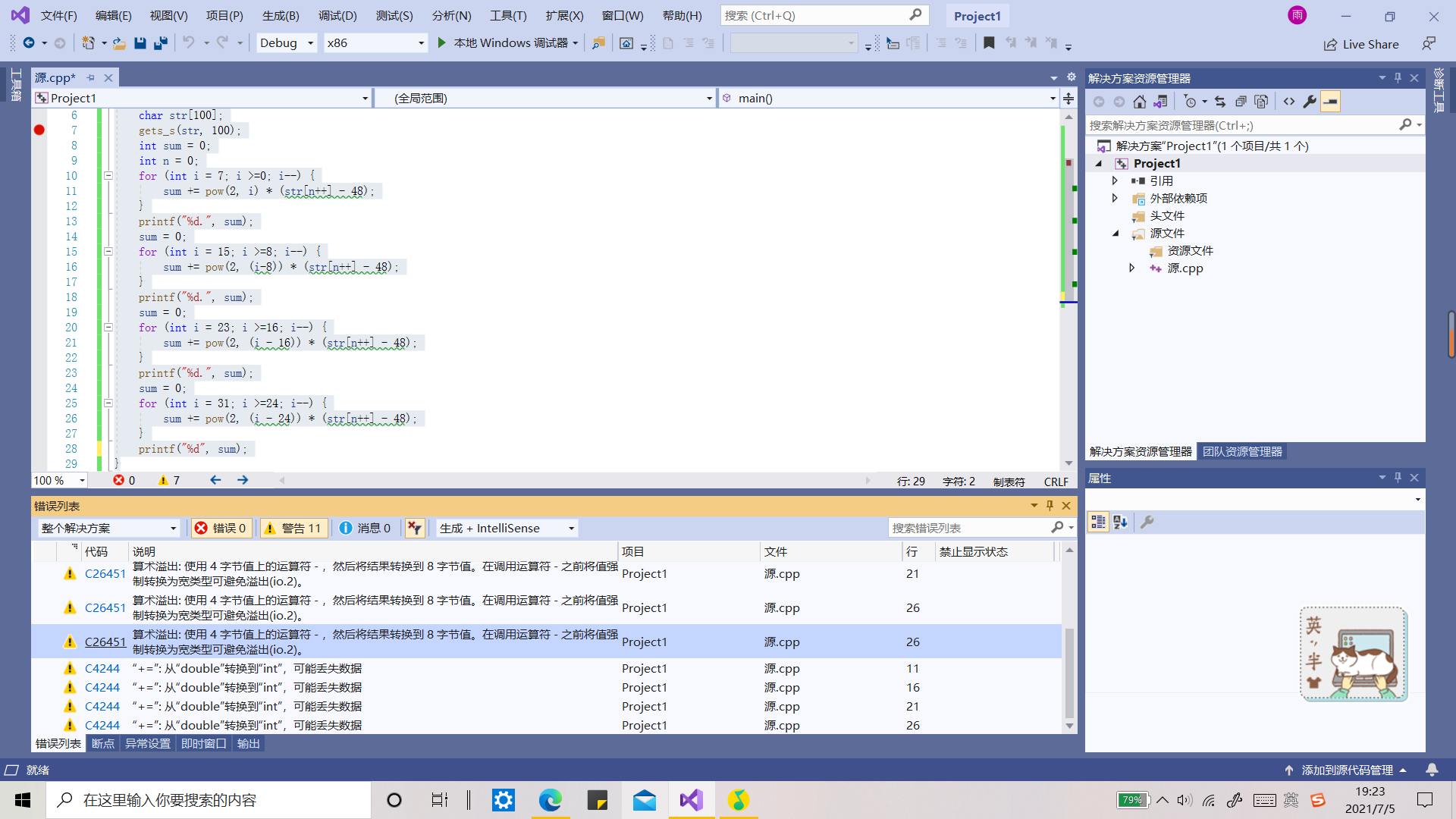
Task: Click the Live Share button
Action: click(1361, 45)
